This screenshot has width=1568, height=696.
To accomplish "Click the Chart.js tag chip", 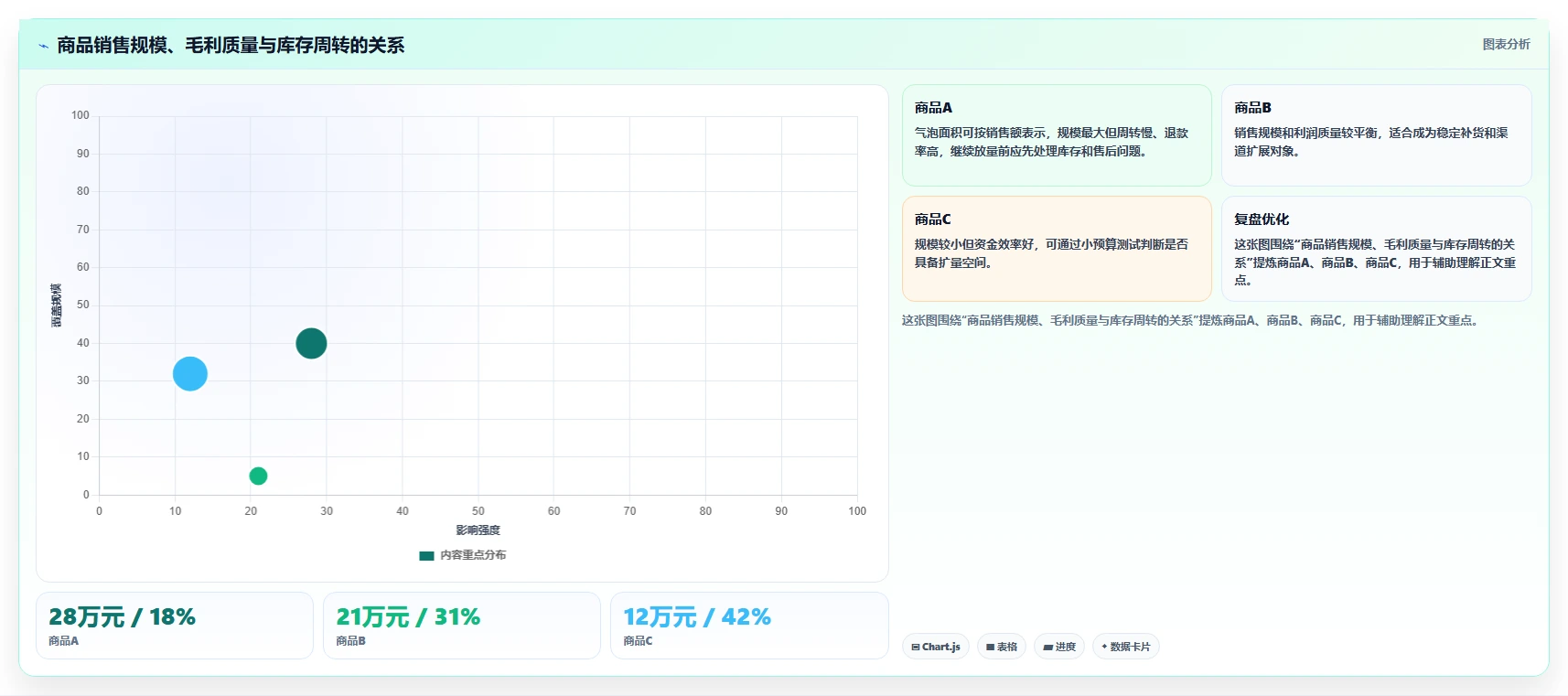I will 936,647.
